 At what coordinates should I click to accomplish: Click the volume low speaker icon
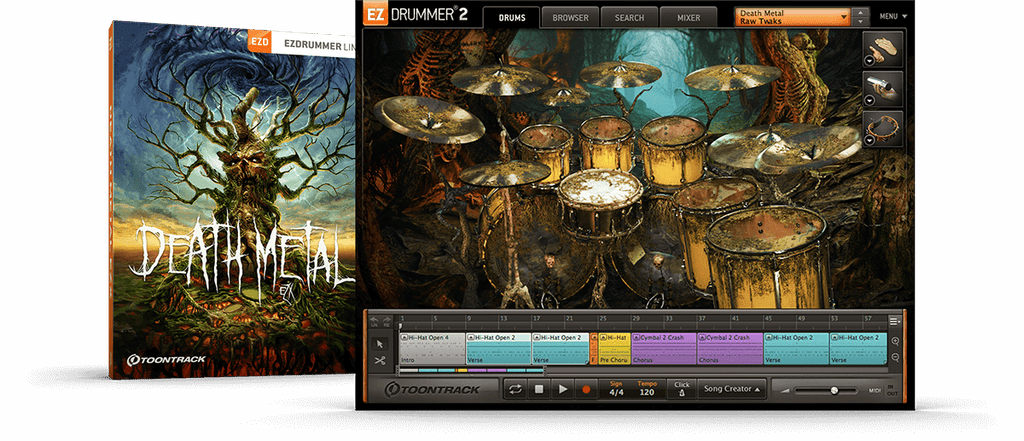tap(785, 391)
